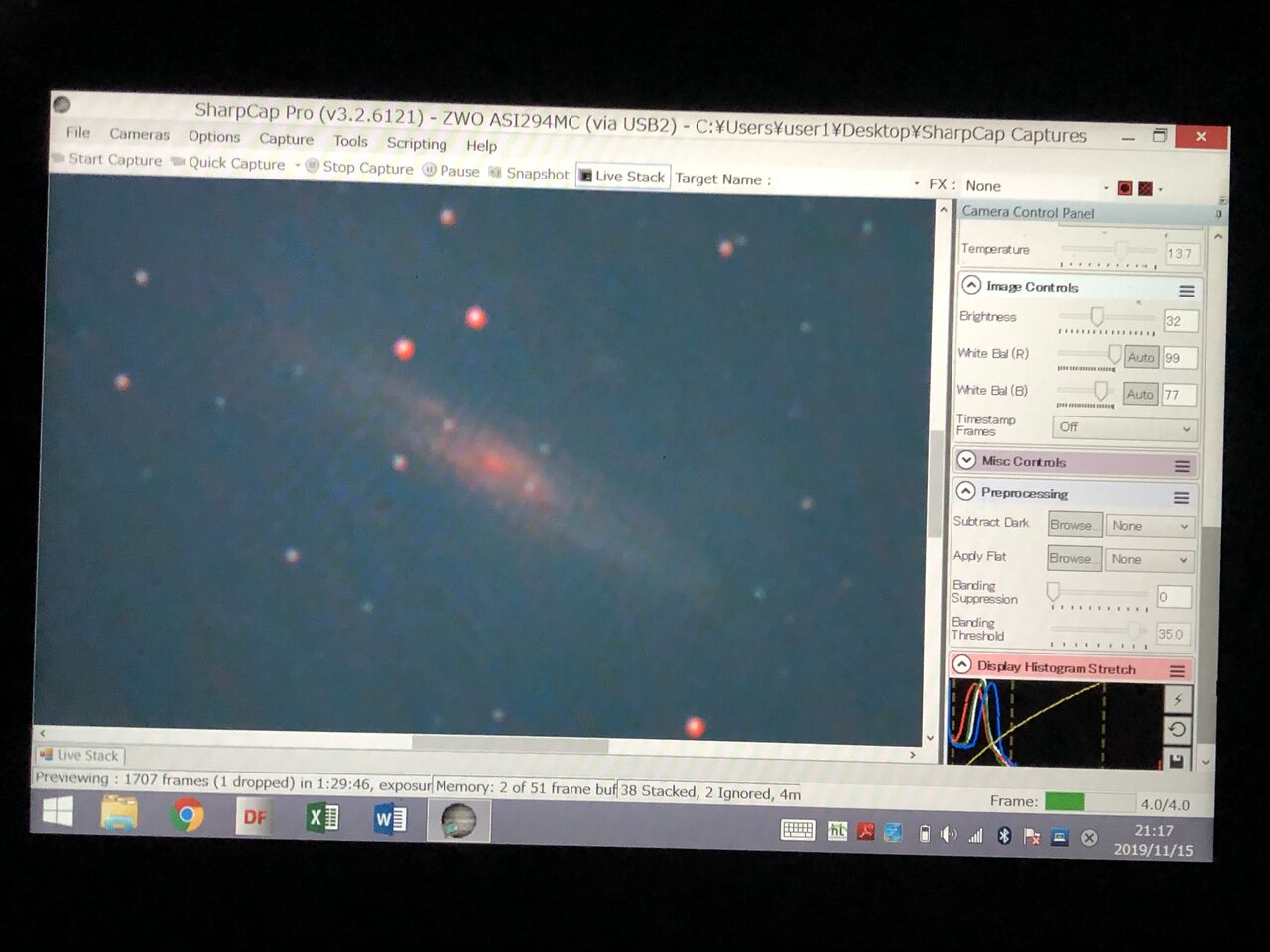Click the Banding Suppression value field
Image resolution: width=1270 pixels, height=952 pixels.
click(x=1173, y=597)
